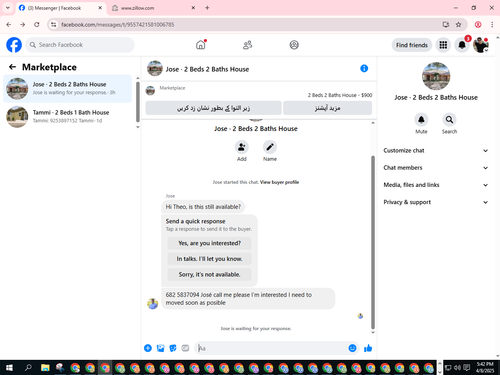500x375 pixels.
Task: Send quick reply Yes, are you interested?
Action: tap(209, 243)
